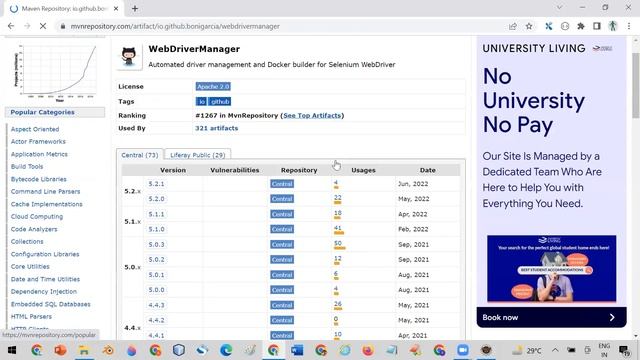Open version 5.0.1
This screenshot has height=360, width=640.
tap(156, 275)
